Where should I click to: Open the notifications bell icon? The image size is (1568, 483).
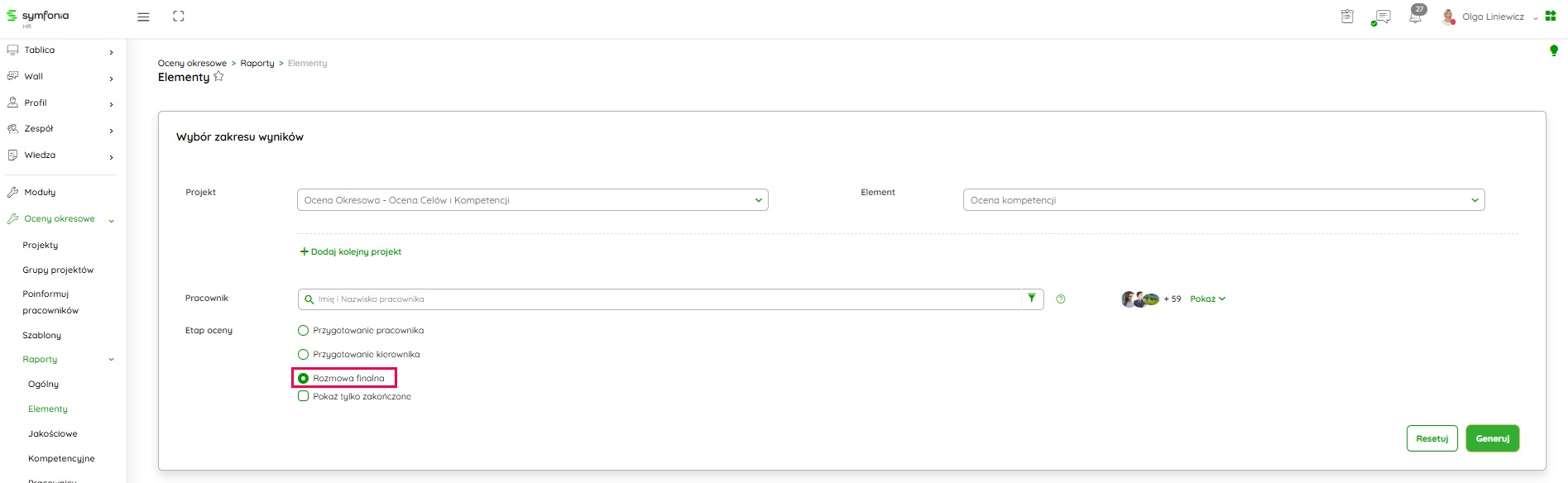click(1415, 17)
